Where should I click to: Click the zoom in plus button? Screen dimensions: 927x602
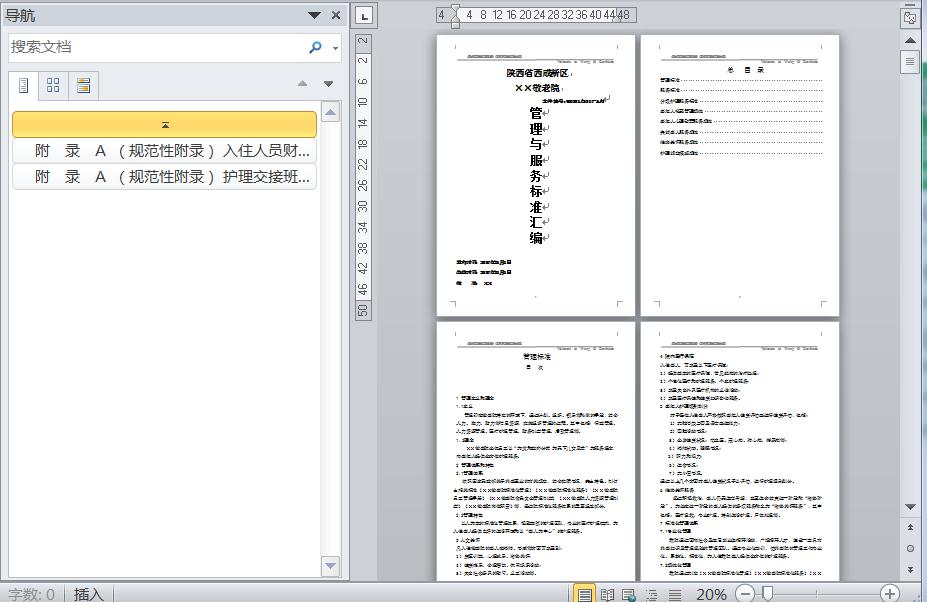coord(889,593)
